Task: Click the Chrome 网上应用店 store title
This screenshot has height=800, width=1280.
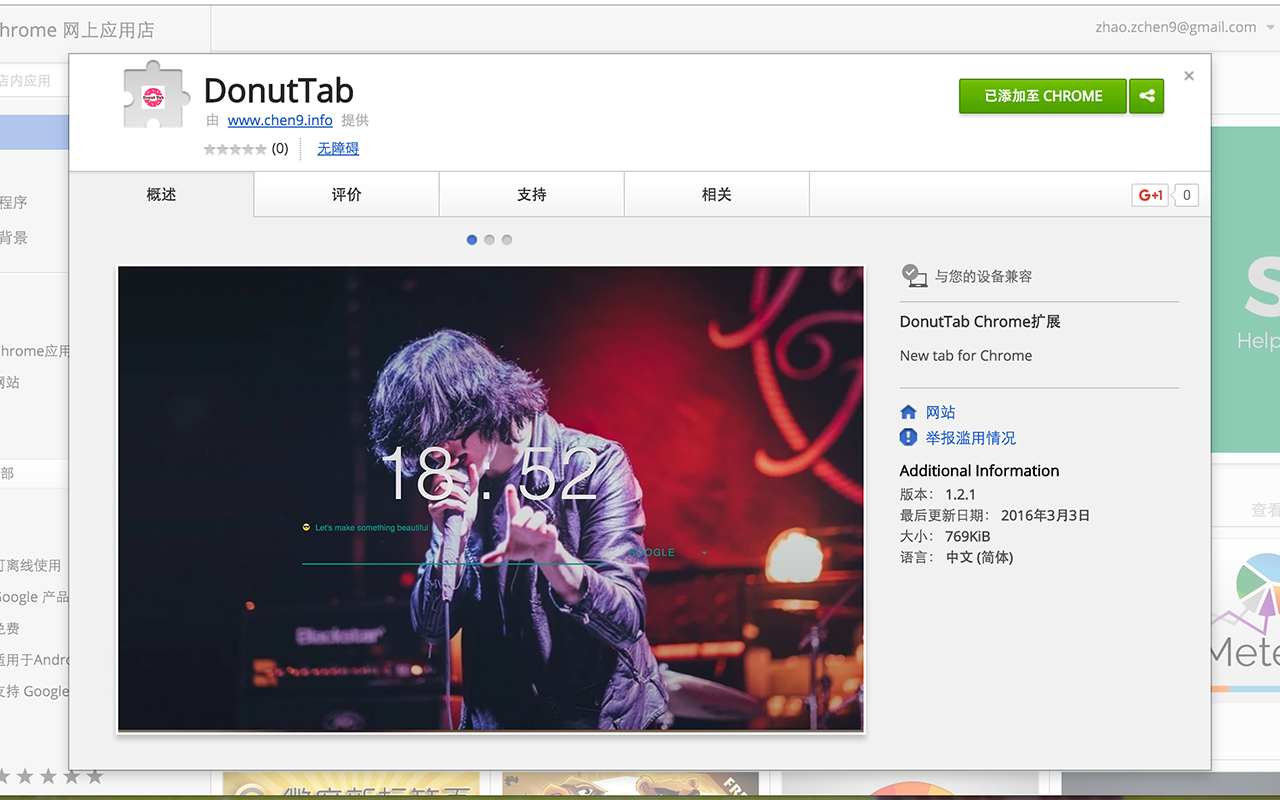Action: coord(77,30)
